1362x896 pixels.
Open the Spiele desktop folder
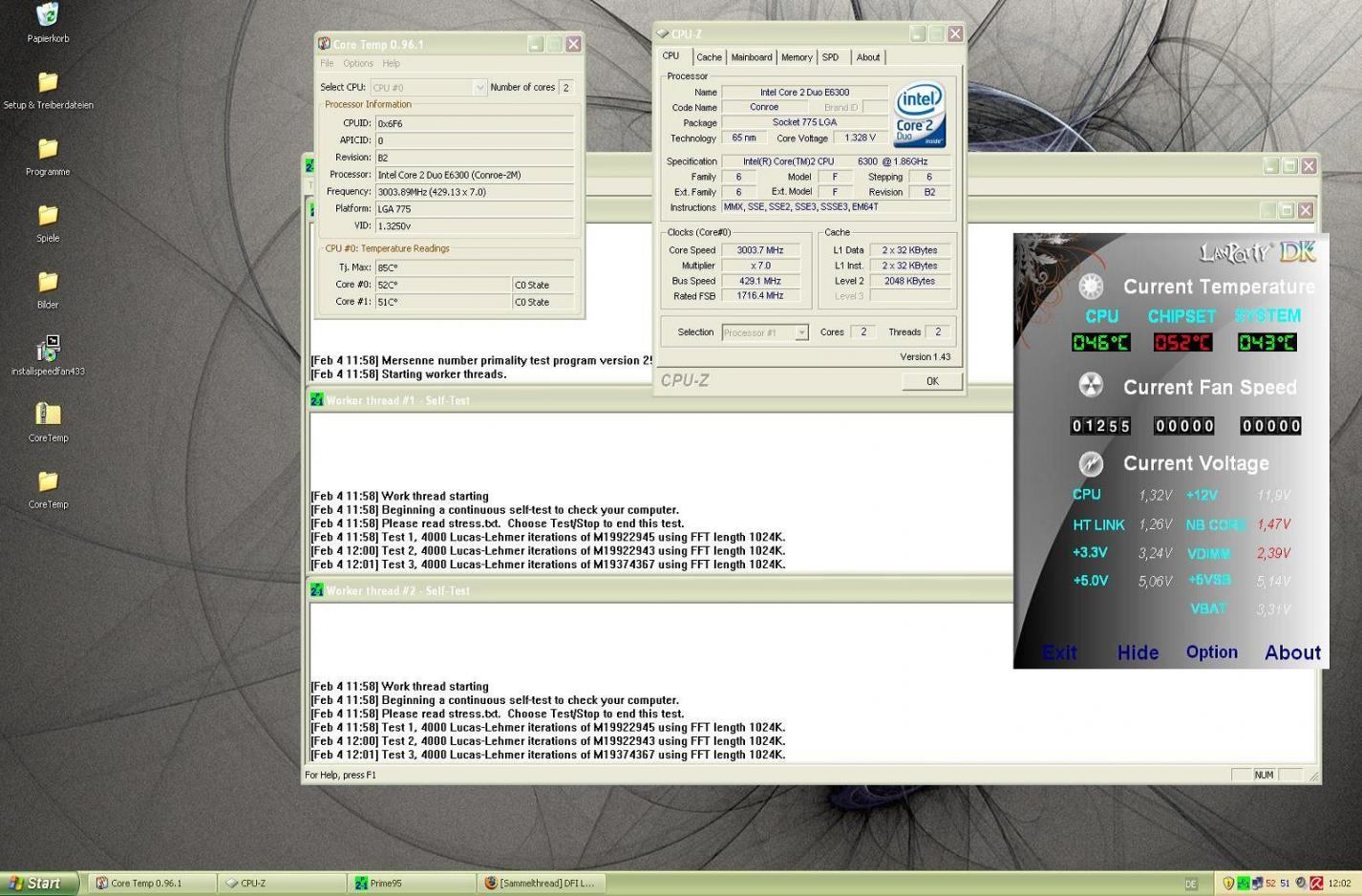48,215
